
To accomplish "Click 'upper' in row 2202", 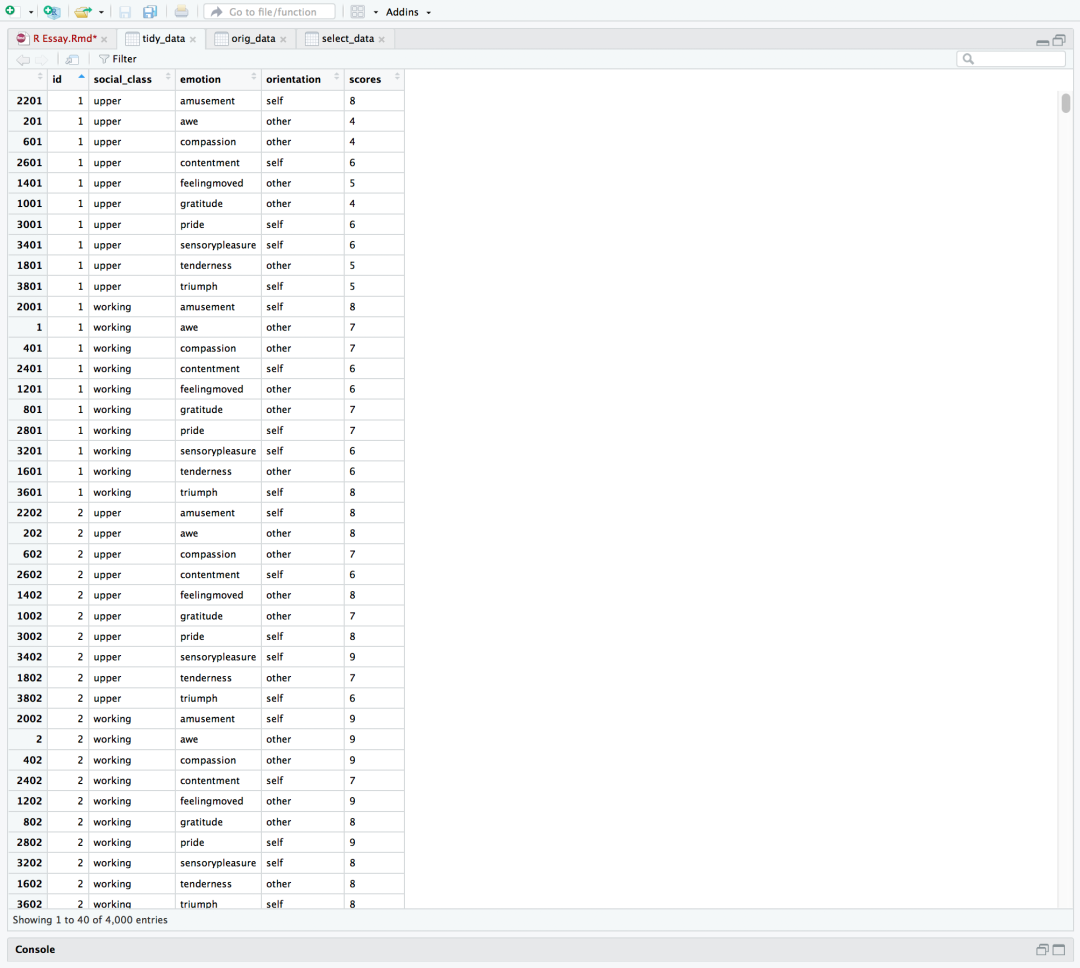I will (107, 513).
